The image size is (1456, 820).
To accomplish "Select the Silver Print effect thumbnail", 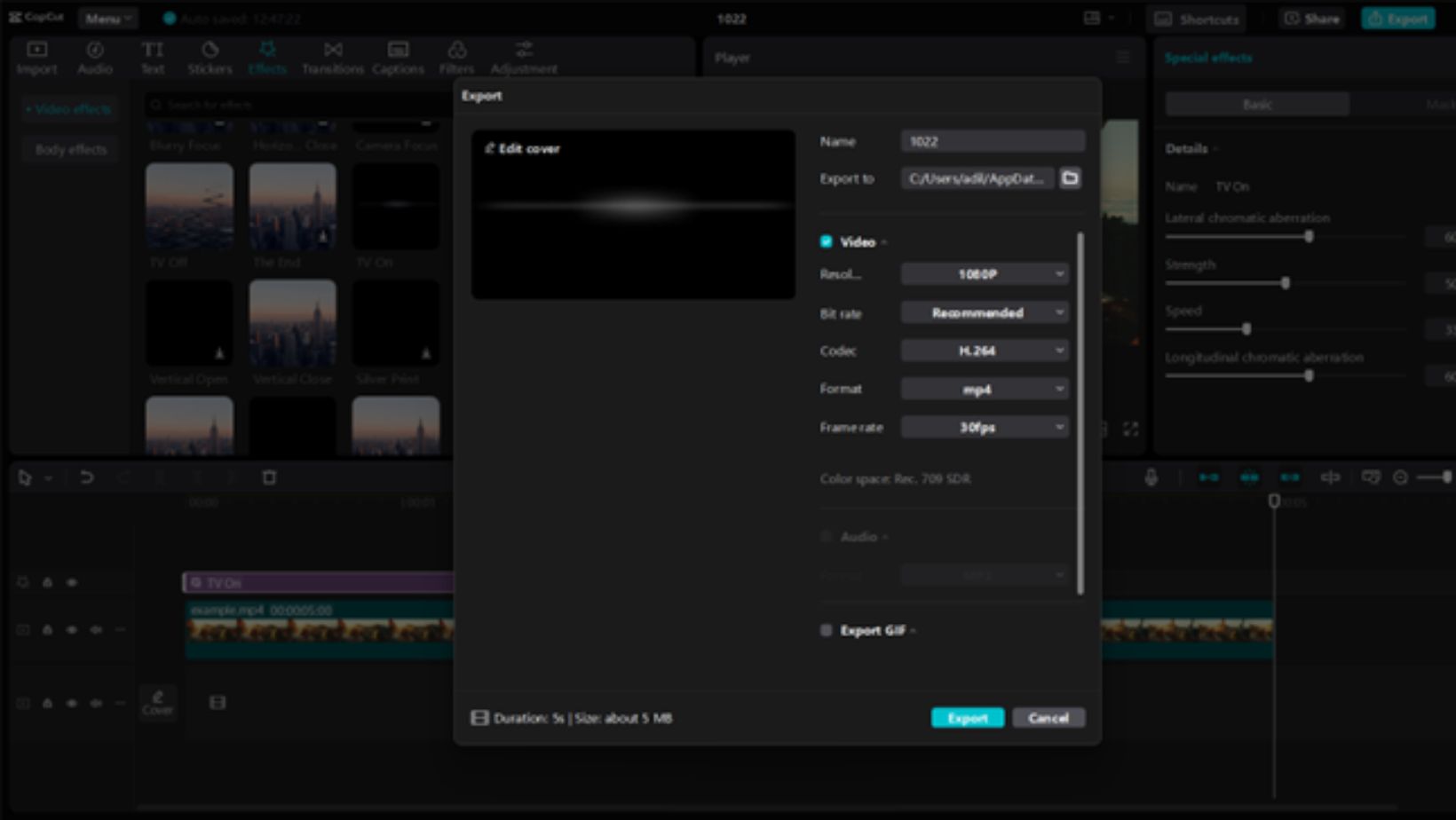I will click(396, 323).
